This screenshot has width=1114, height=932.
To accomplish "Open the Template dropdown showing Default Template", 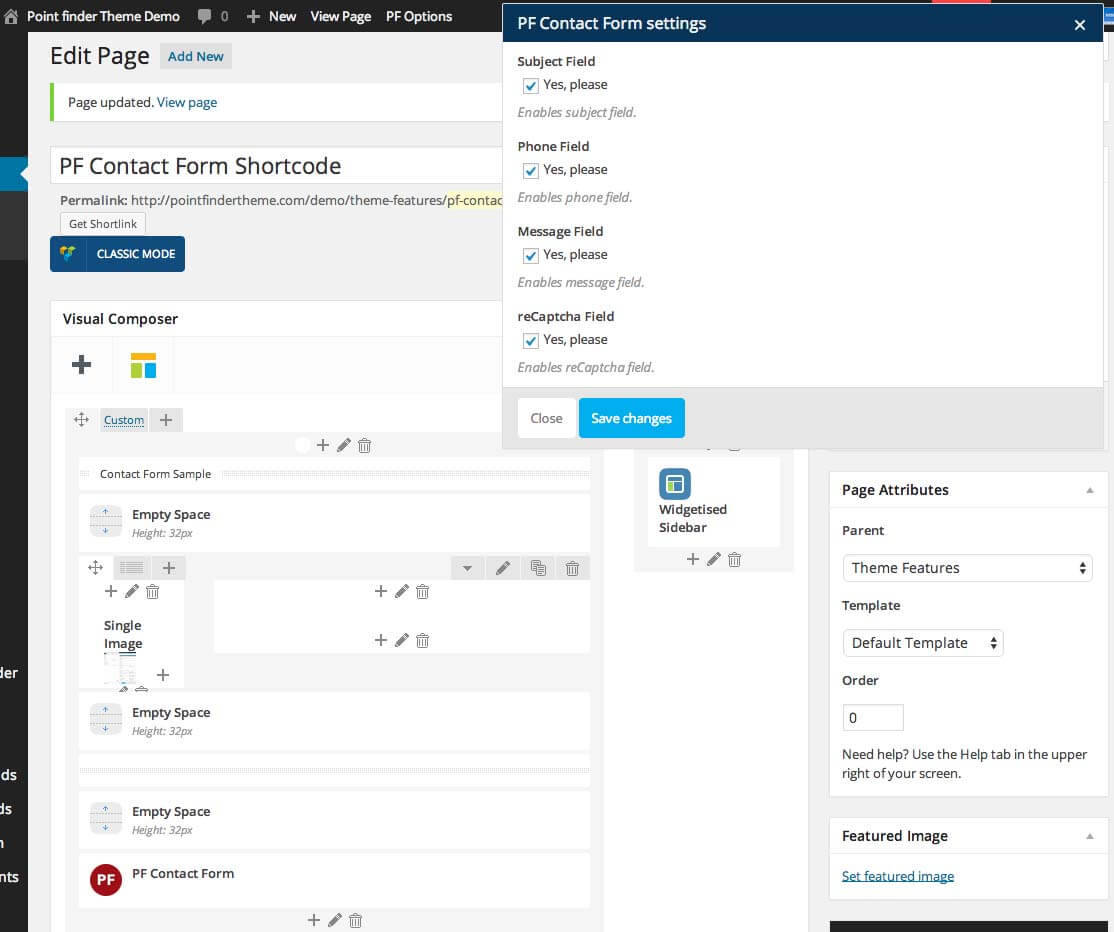I will pos(922,643).
